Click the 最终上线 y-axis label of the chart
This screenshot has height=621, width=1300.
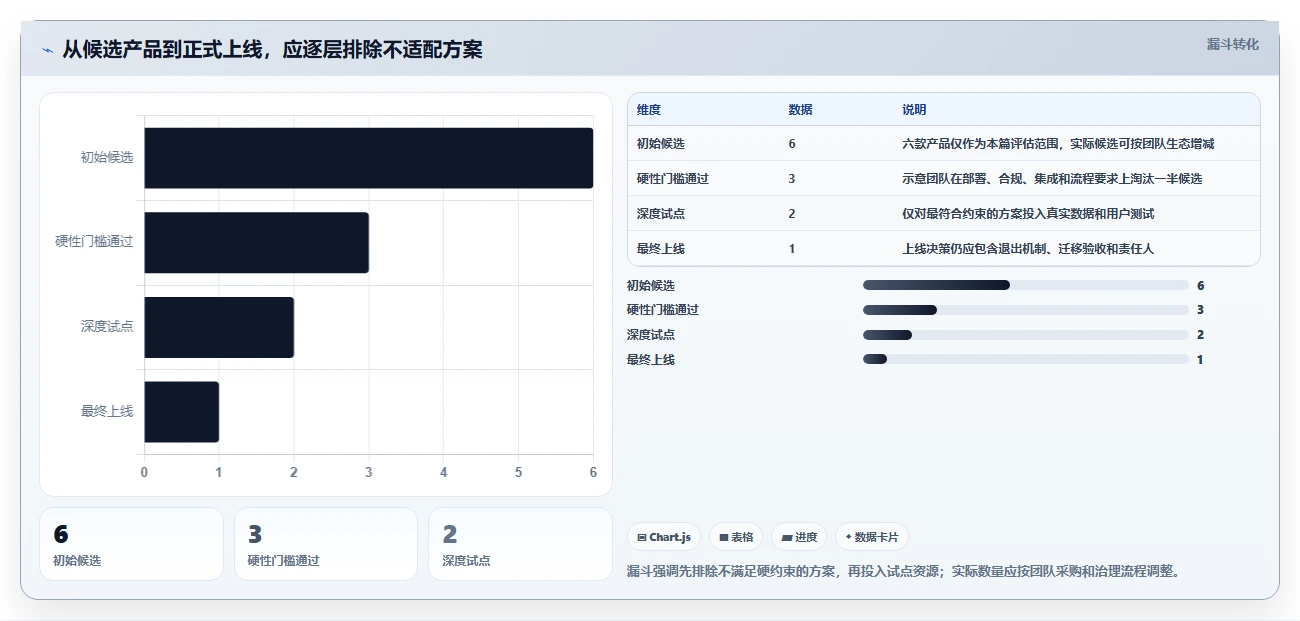107,411
